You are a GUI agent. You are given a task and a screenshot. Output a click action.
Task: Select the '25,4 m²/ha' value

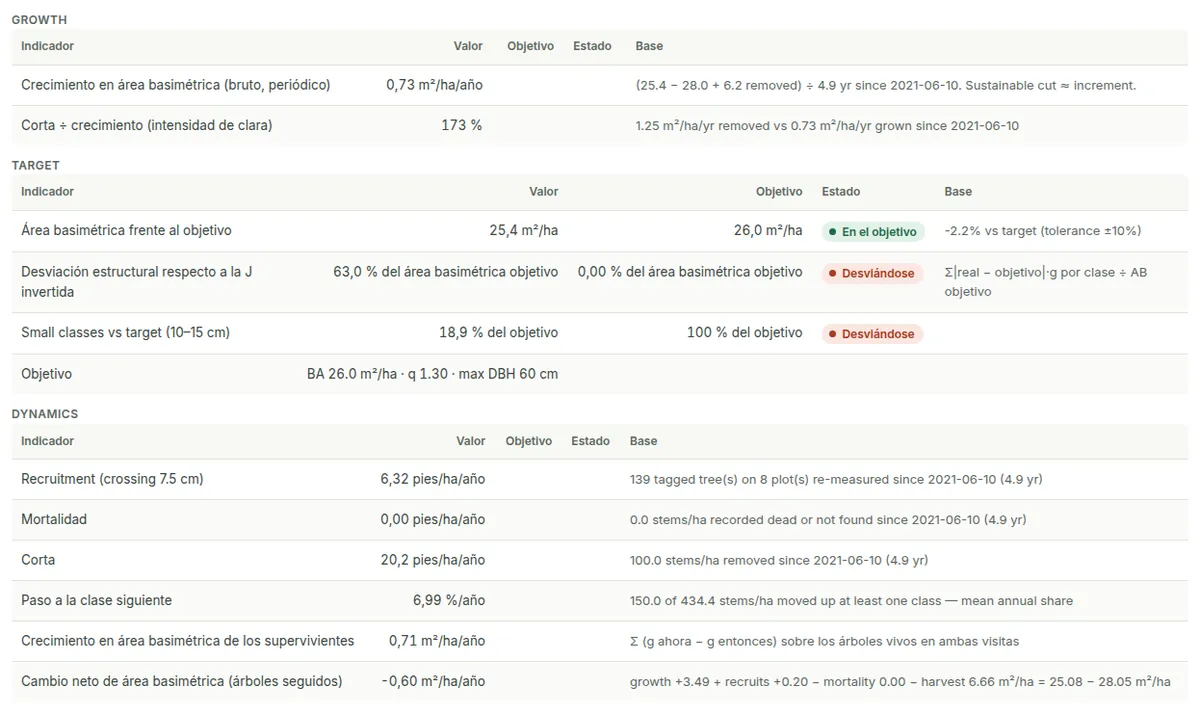click(524, 230)
